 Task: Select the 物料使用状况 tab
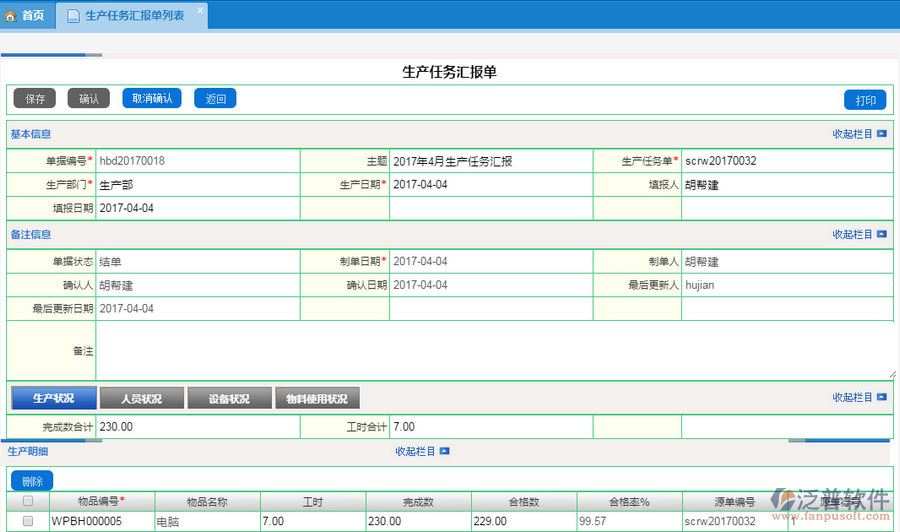point(317,398)
